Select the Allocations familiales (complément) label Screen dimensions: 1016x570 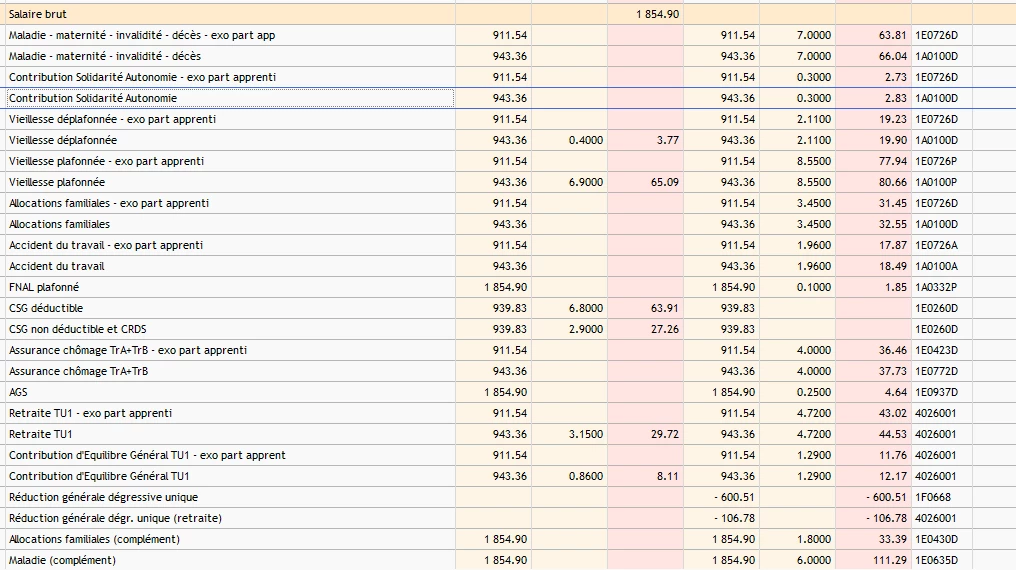click(x=94, y=539)
